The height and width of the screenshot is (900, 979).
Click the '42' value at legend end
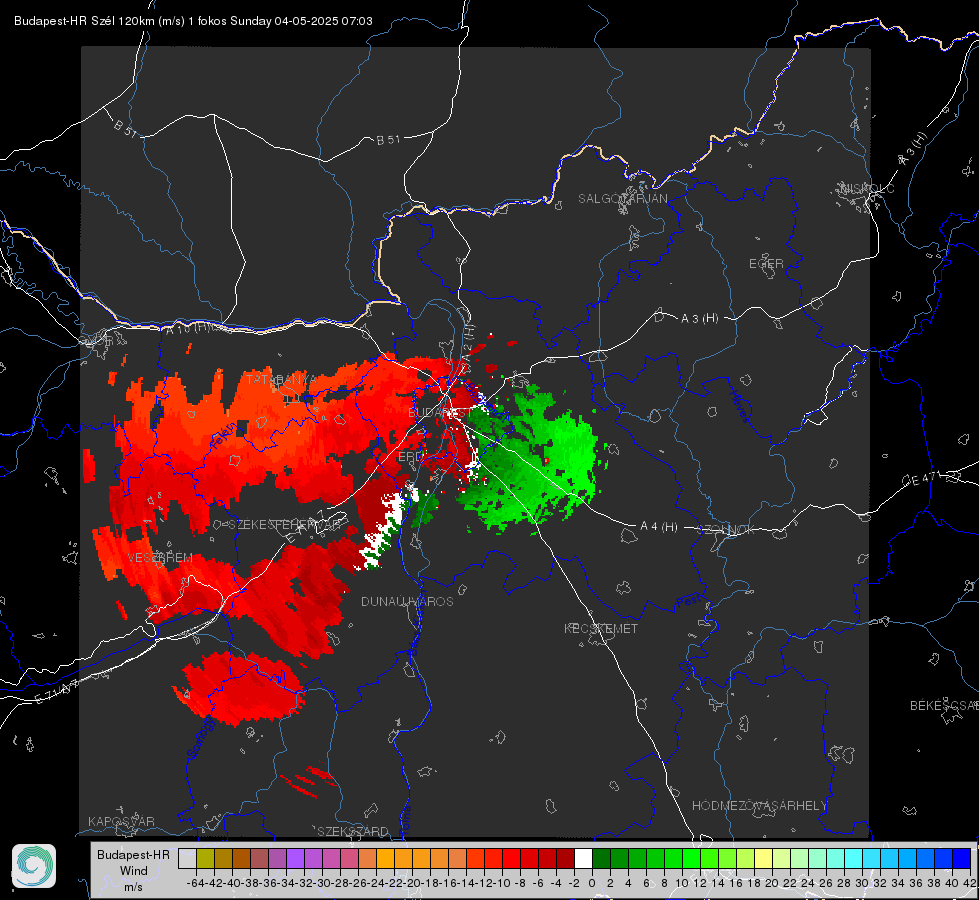pyautogui.click(x=970, y=883)
